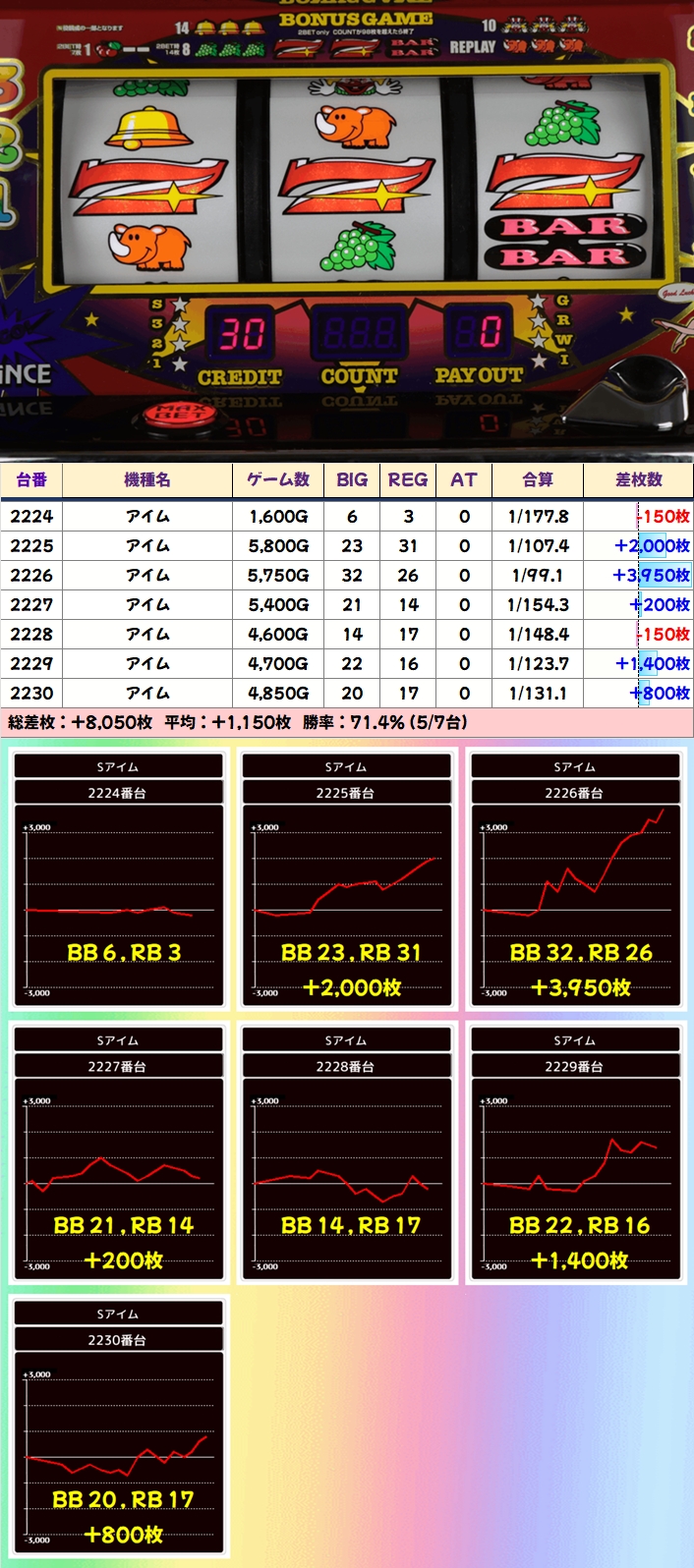Click the ゲーム数 column header

click(278, 479)
